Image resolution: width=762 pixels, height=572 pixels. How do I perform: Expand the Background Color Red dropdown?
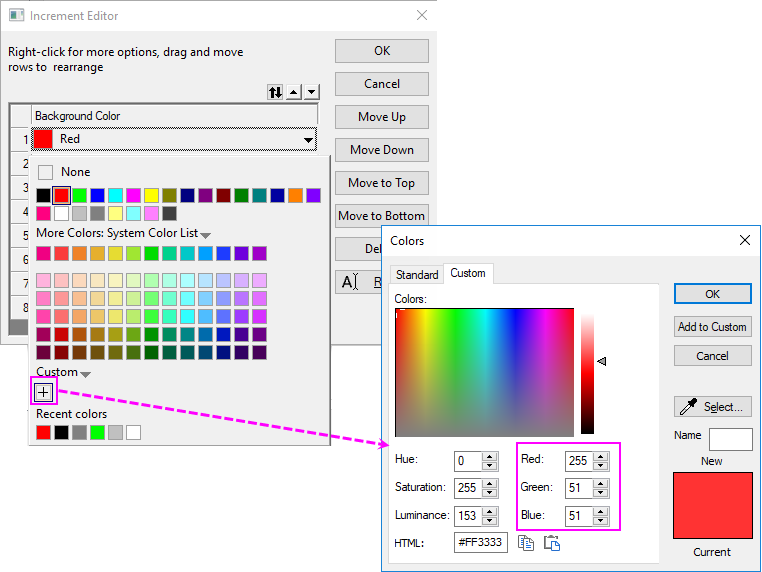[x=309, y=140]
